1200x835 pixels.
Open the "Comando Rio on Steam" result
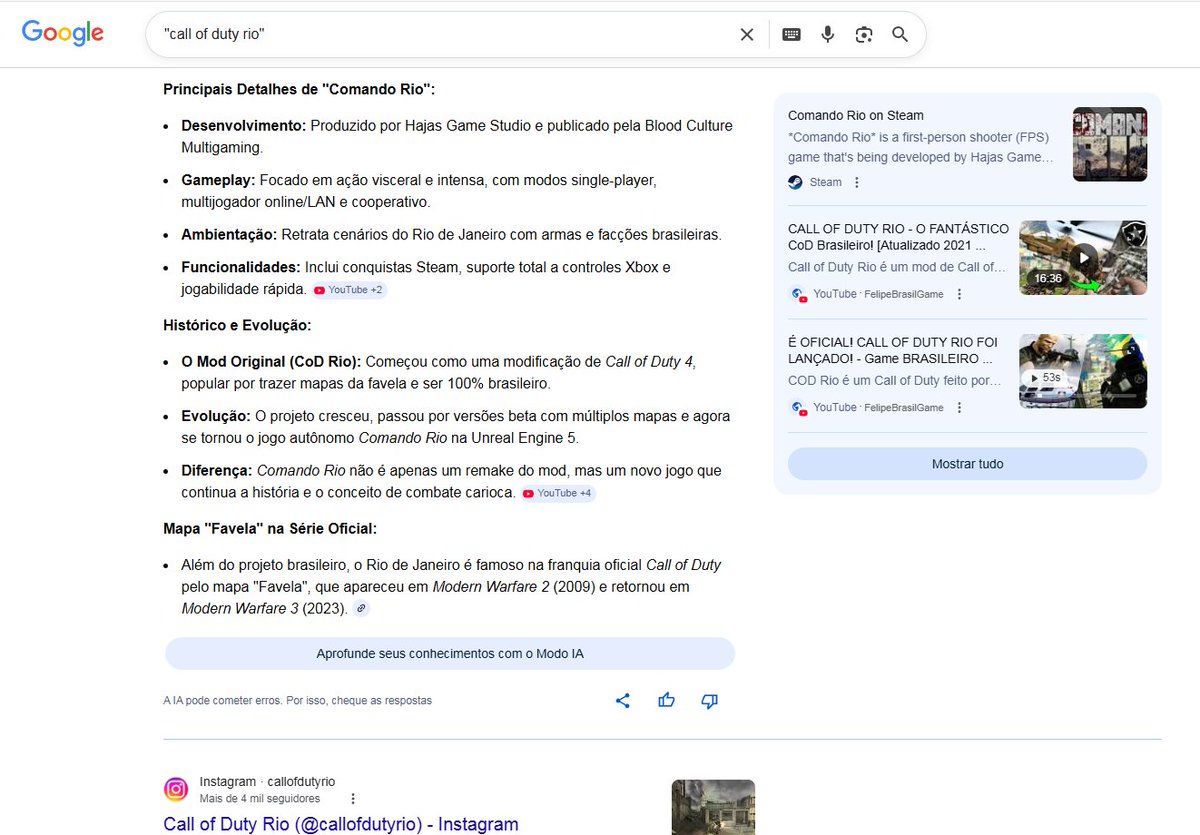pyautogui.click(x=856, y=115)
